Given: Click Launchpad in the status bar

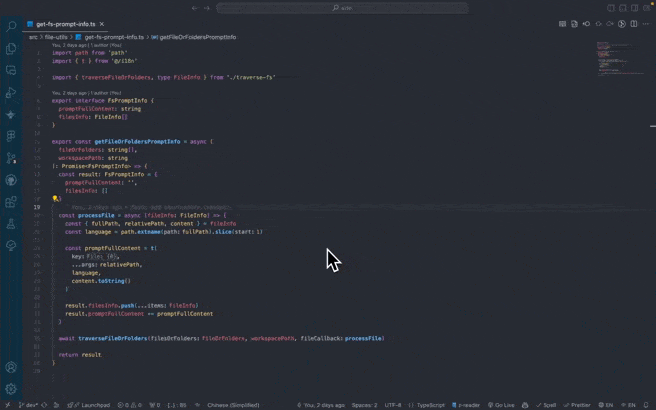Looking at the screenshot, I should pos(89,405).
